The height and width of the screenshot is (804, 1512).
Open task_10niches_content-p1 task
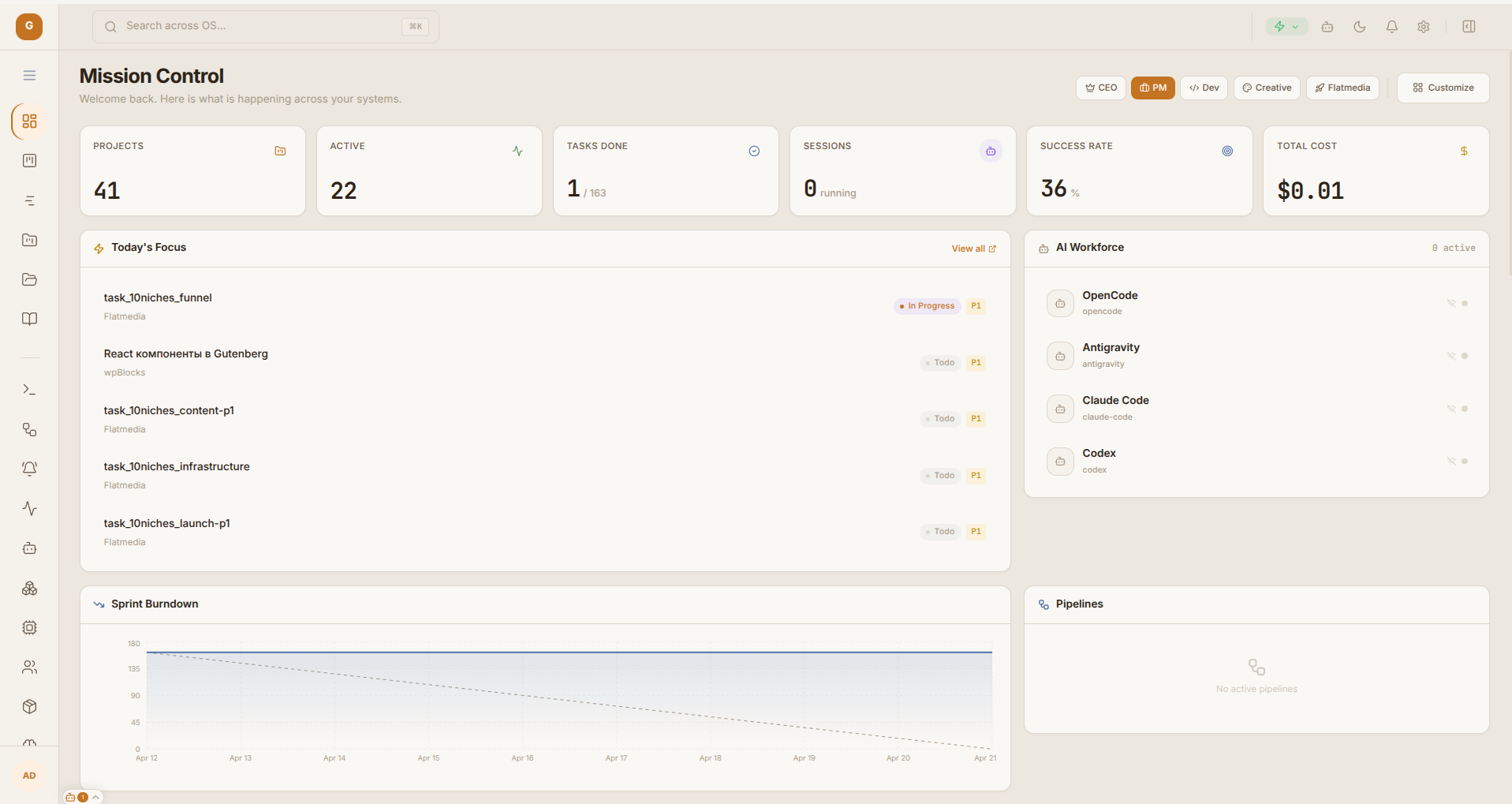545,419
